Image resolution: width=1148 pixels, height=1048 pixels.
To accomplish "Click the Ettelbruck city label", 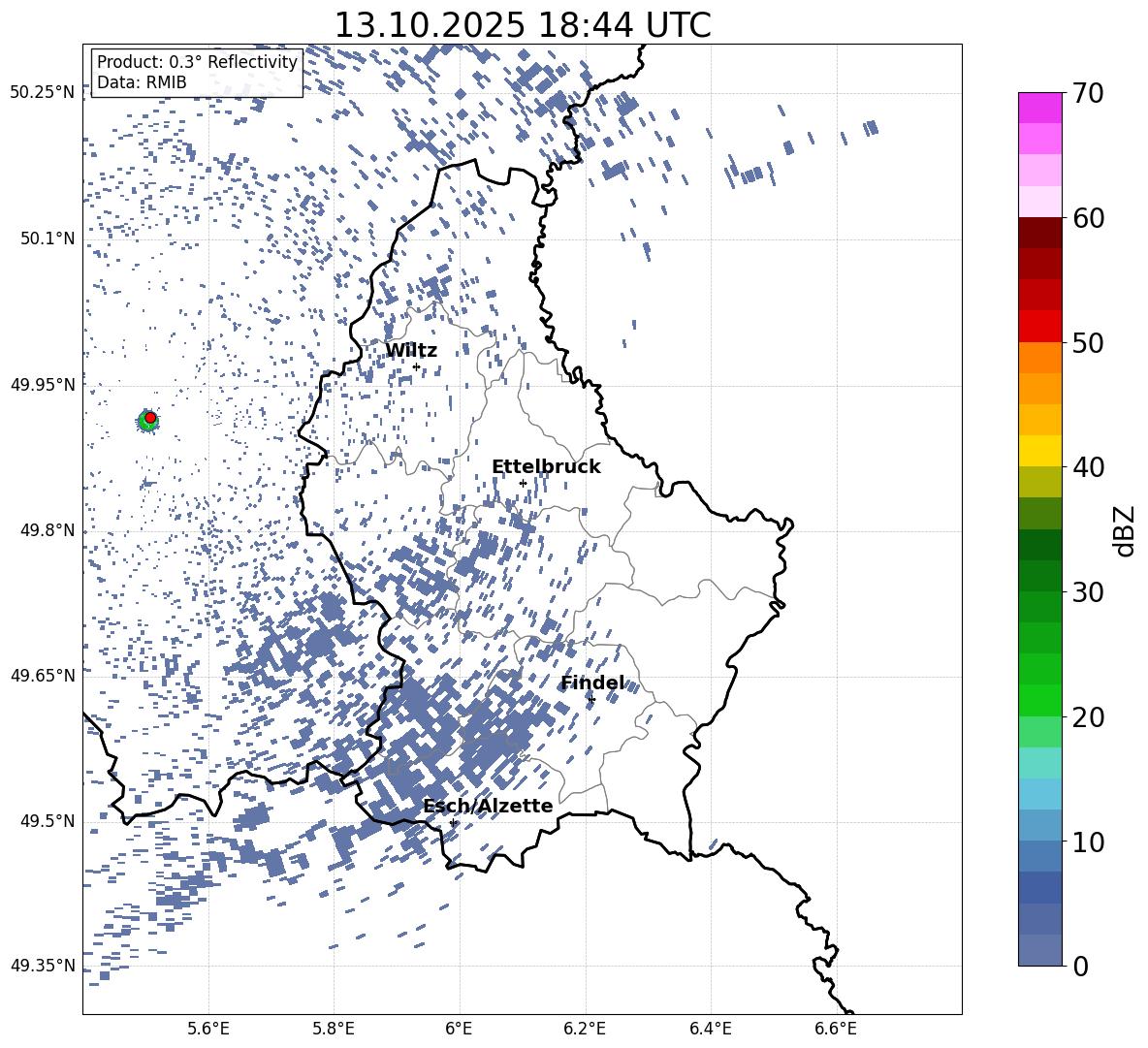I will tap(546, 467).
